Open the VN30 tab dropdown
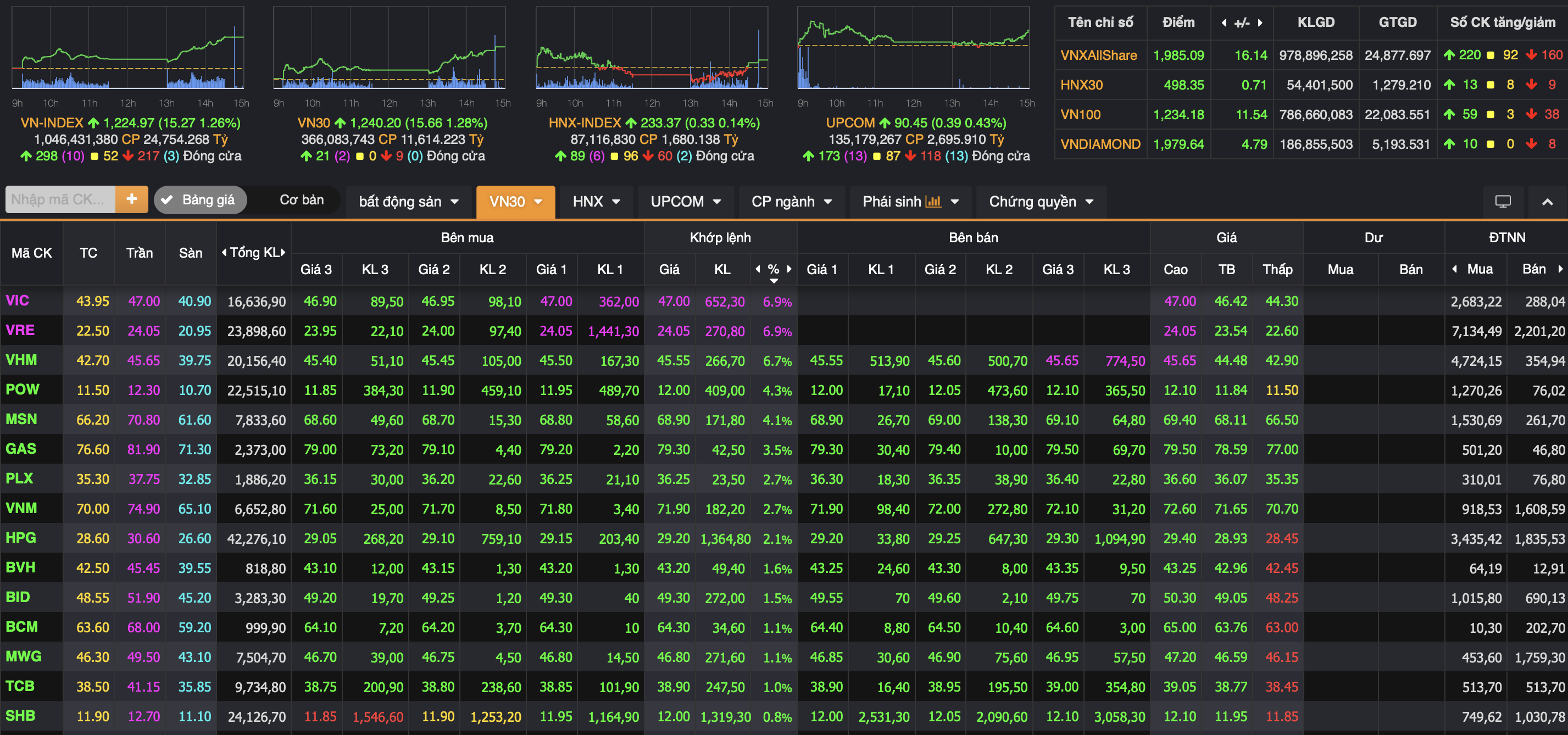1568x735 pixels. (515, 202)
